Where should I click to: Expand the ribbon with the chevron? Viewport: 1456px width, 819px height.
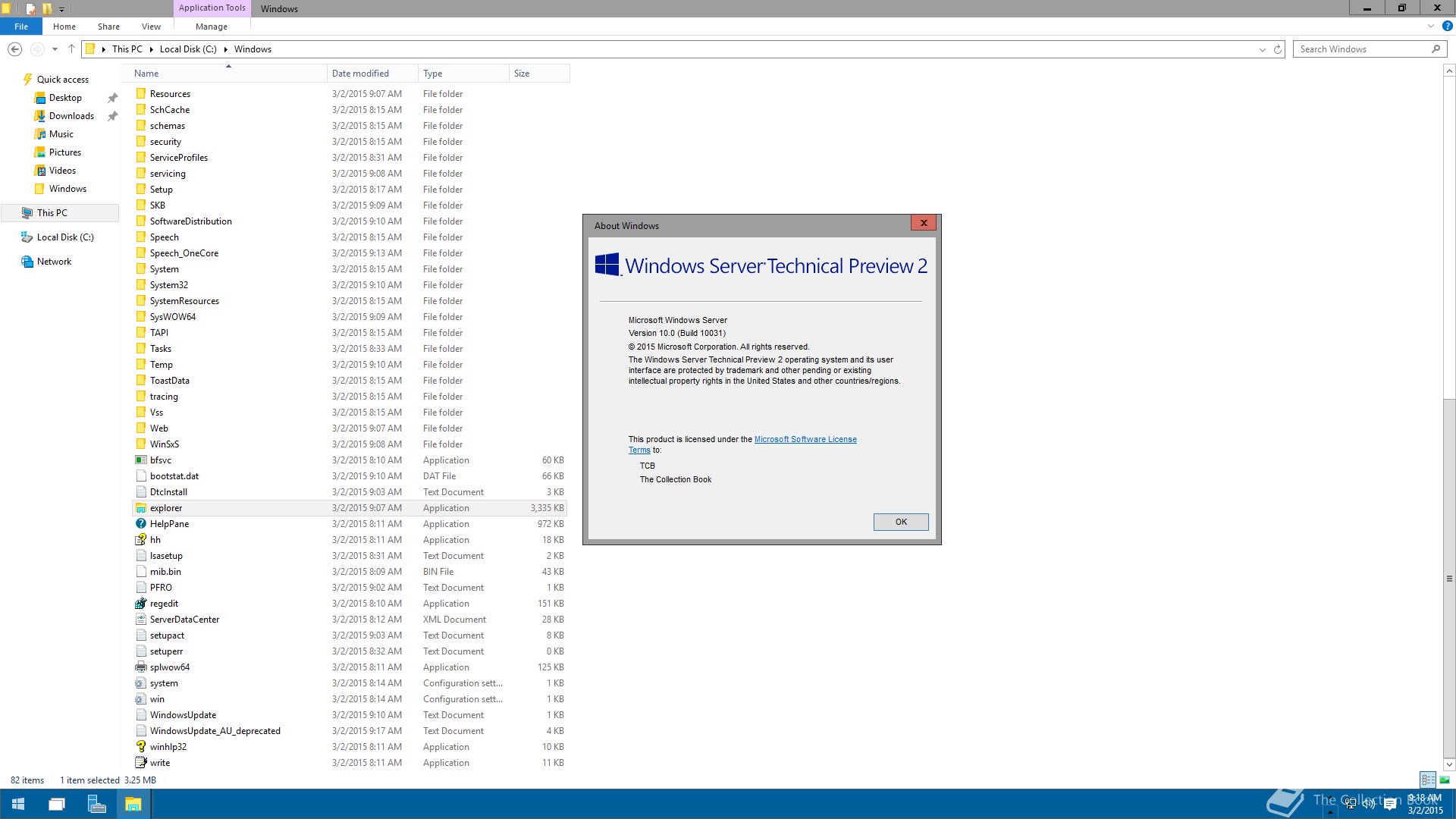[1431, 26]
